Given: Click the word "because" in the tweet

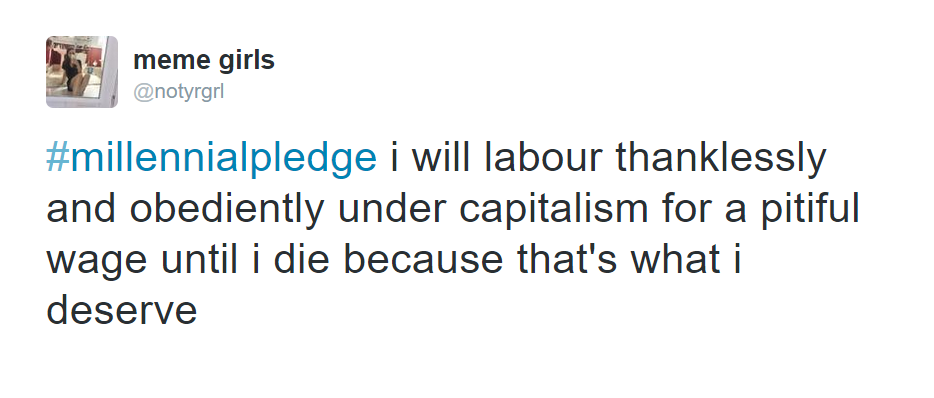Looking at the screenshot, I should 424,259.
